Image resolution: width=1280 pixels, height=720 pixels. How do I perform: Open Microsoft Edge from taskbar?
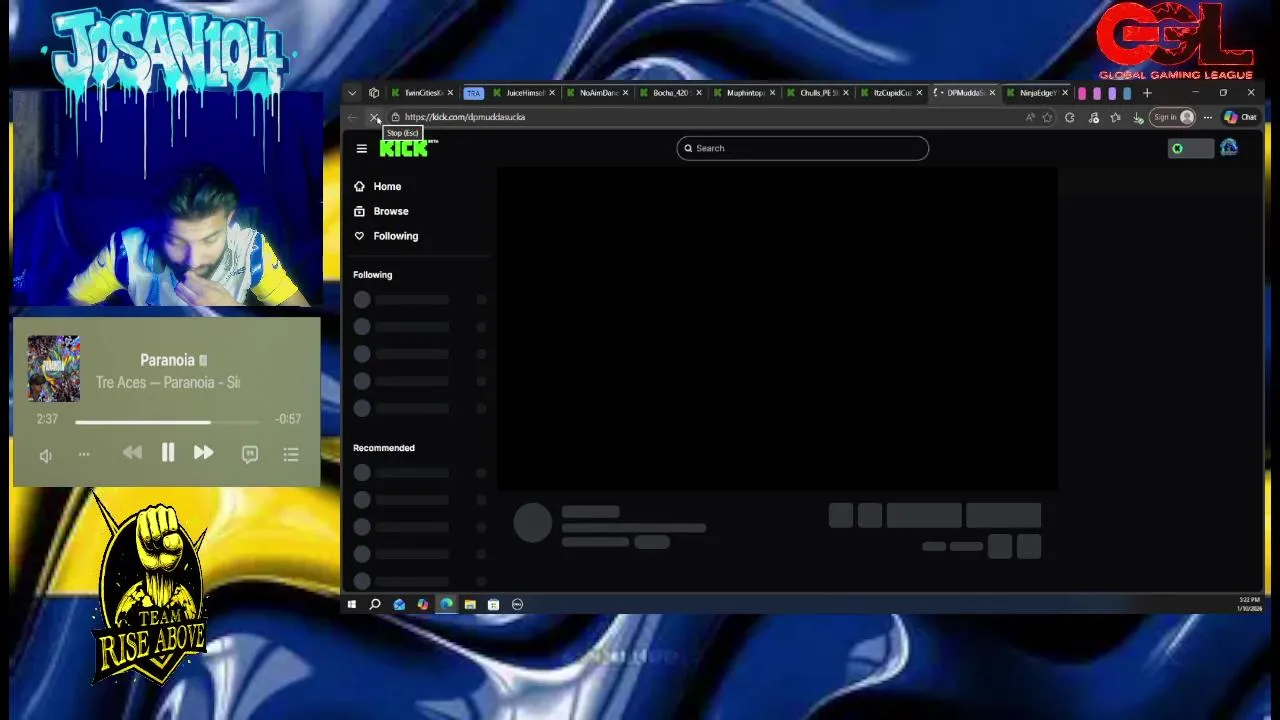pos(446,604)
